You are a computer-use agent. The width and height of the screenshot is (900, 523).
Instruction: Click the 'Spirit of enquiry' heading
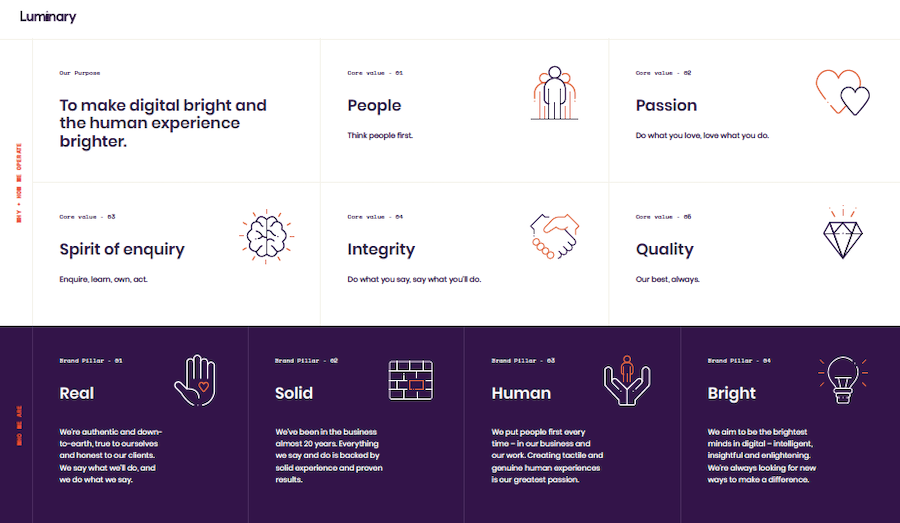click(122, 249)
